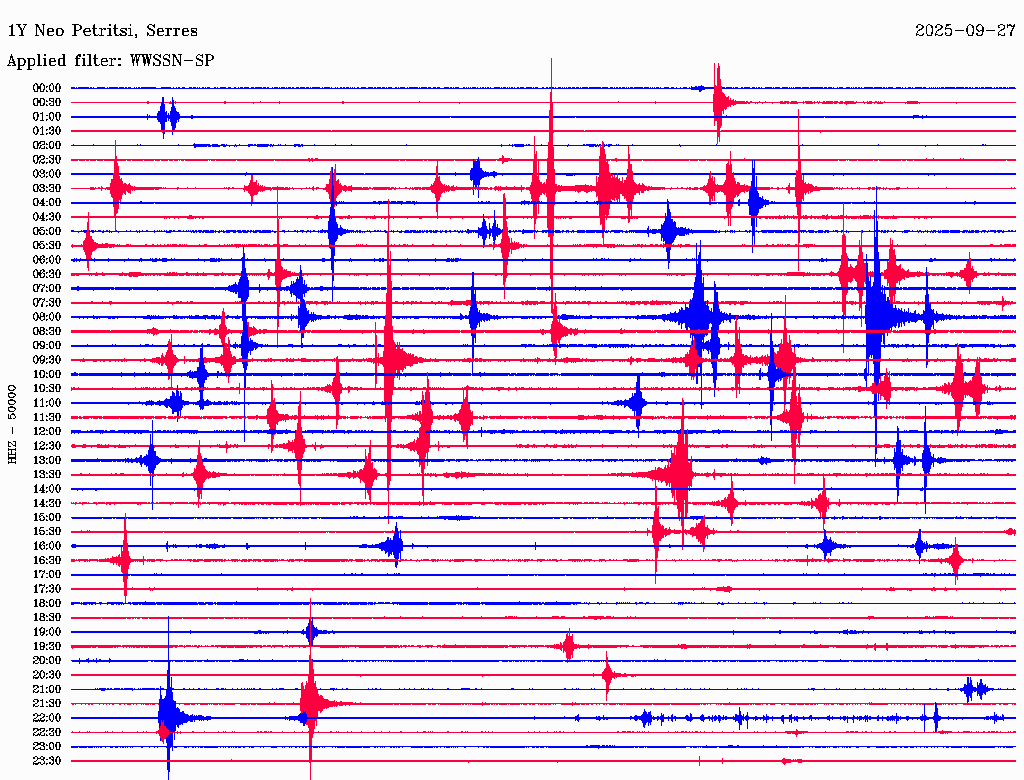Click the 07:30 time label
The width and height of the screenshot is (1024, 780).
tap(47, 303)
